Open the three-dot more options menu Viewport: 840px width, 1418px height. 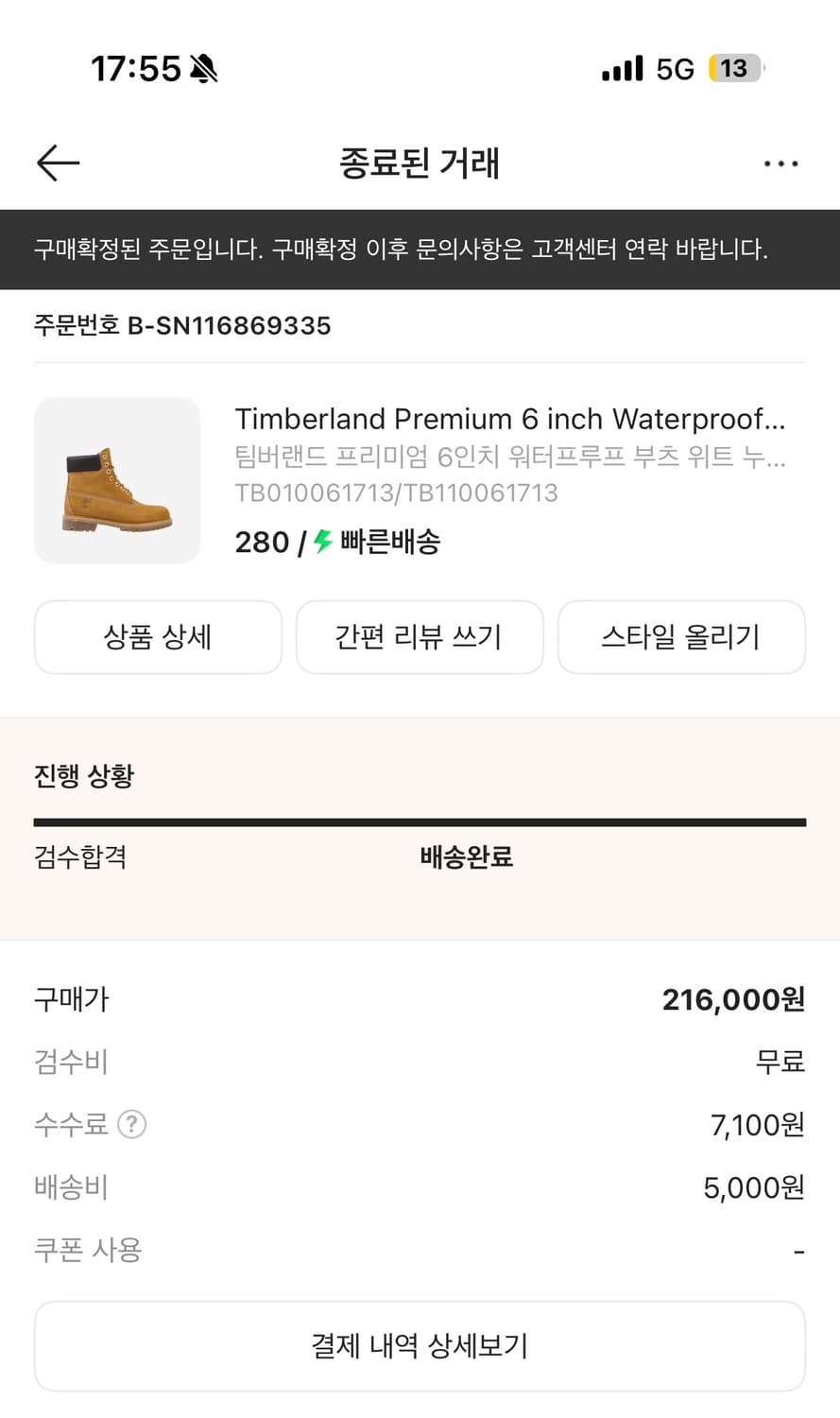pos(780,164)
